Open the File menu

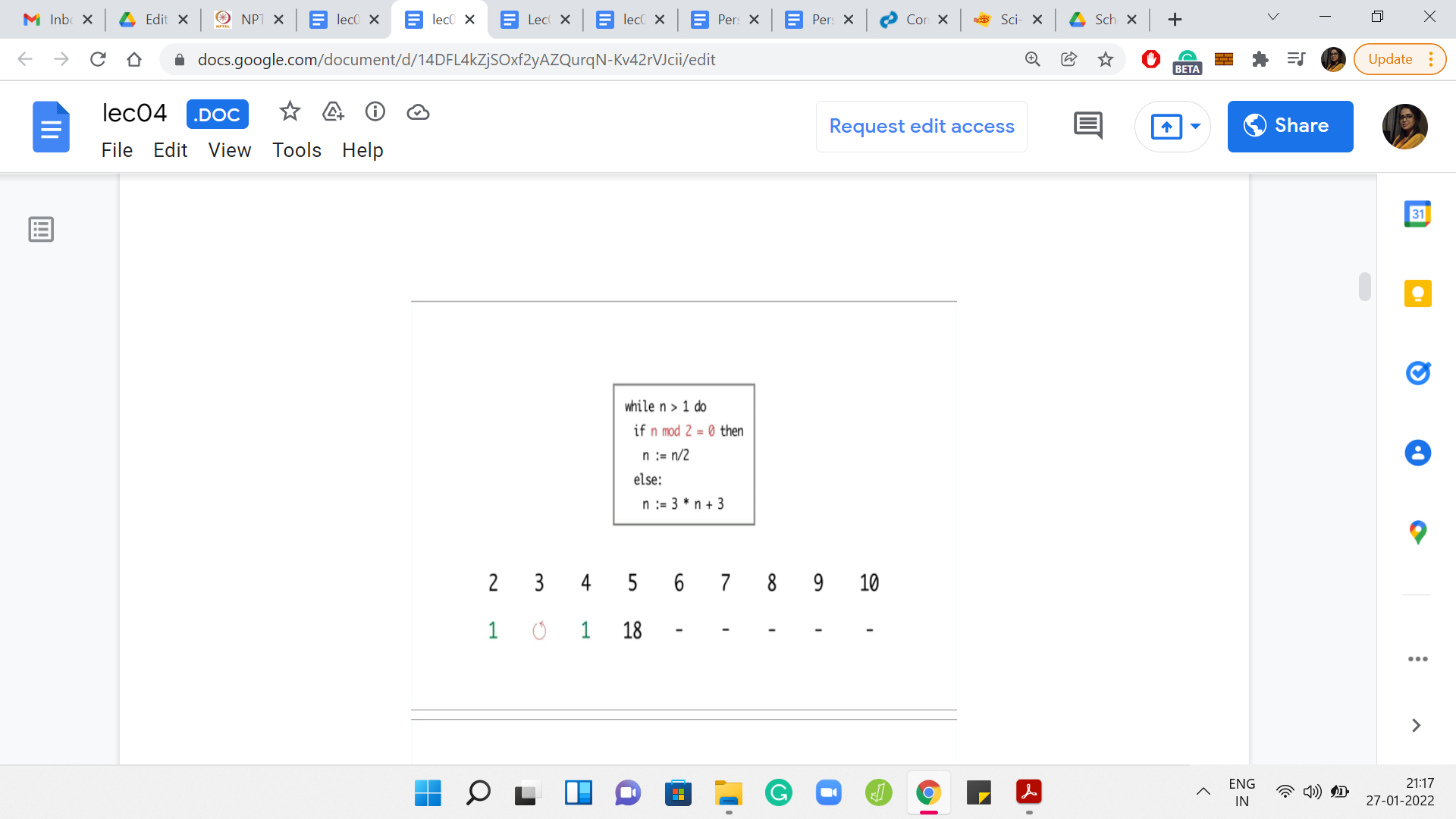pyautogui.click(x=117, y=150)
